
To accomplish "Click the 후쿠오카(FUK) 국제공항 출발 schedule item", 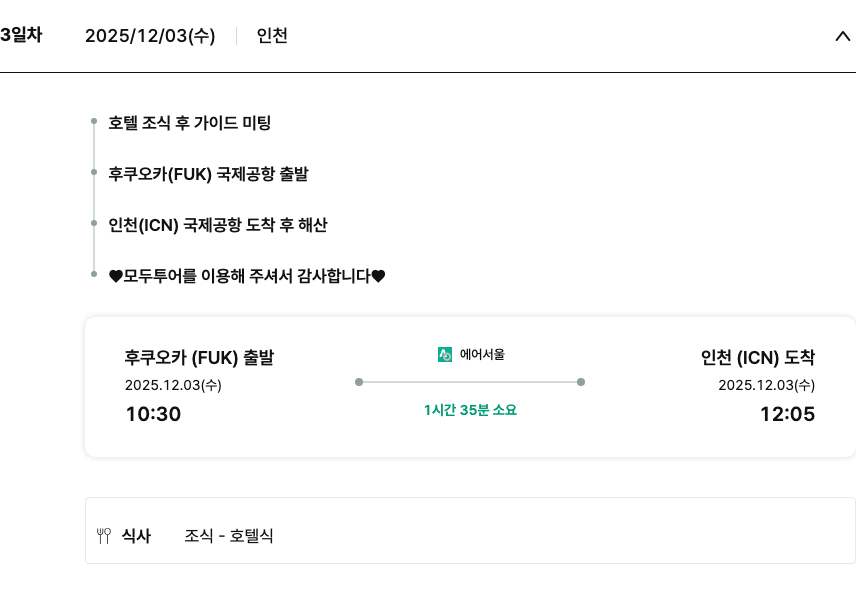I will point(208,174).
